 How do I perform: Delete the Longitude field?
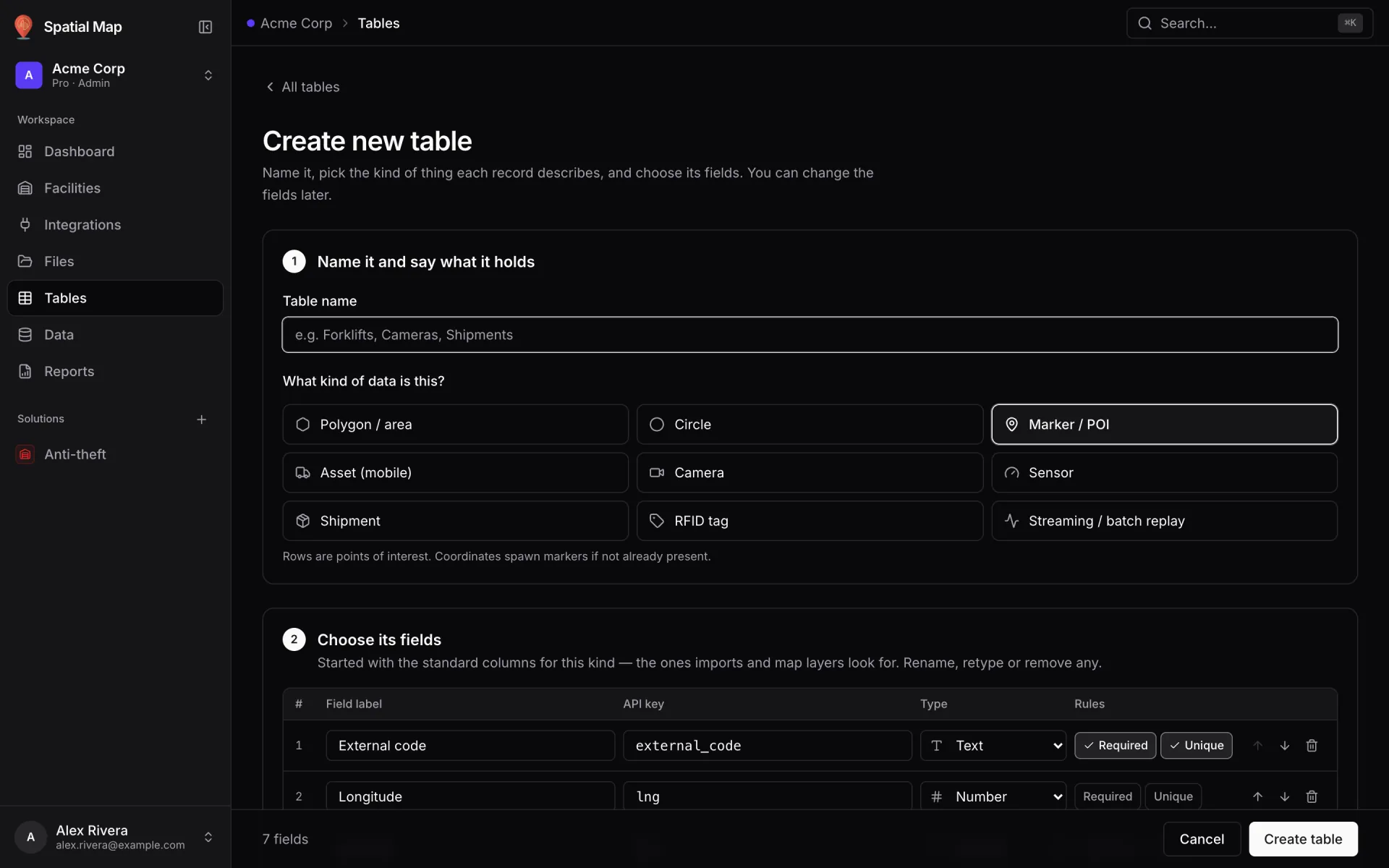click(x=1312, y=796)
